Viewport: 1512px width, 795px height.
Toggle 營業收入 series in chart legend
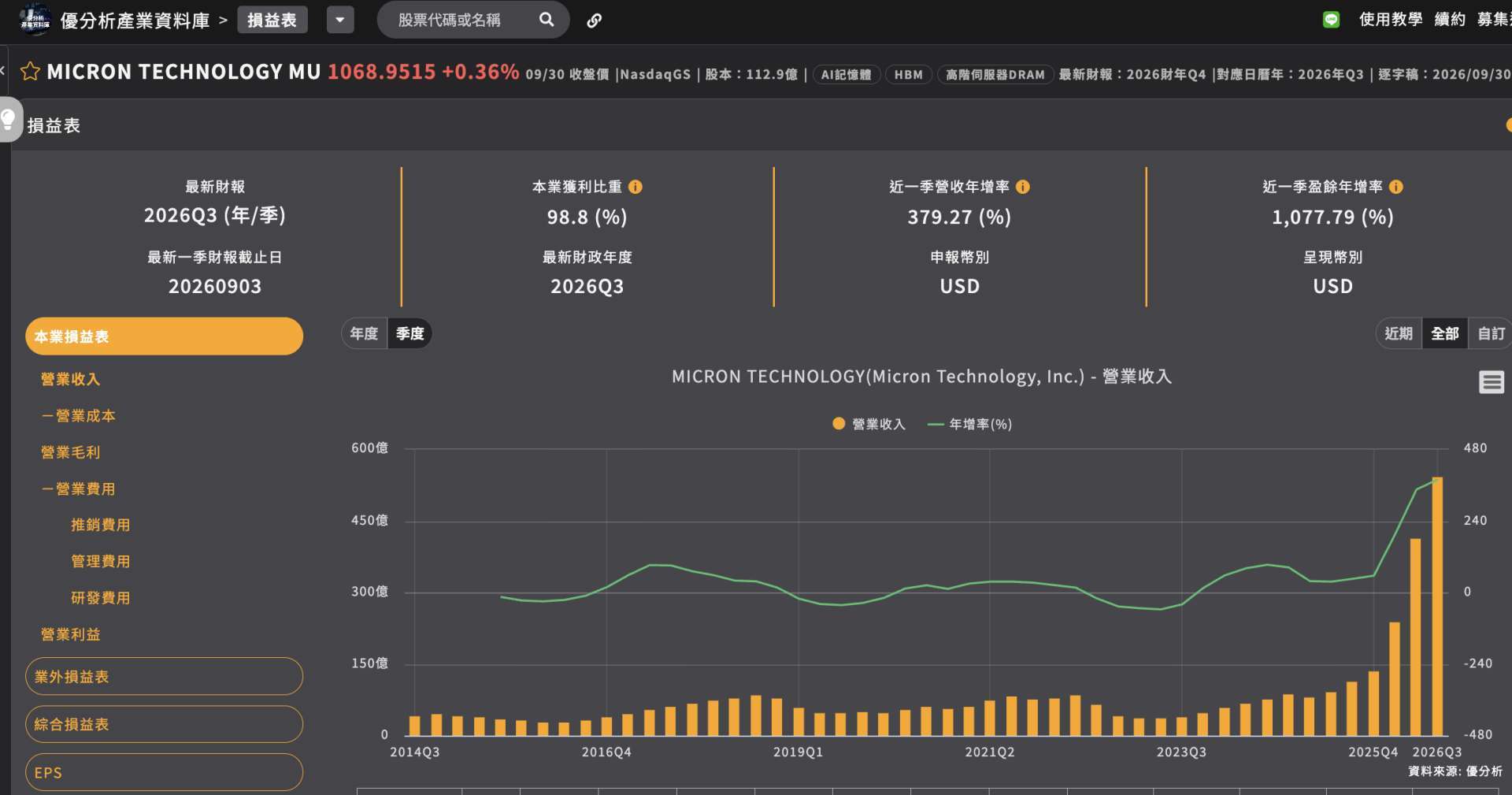pyautogui.click(x=869, y=424)
